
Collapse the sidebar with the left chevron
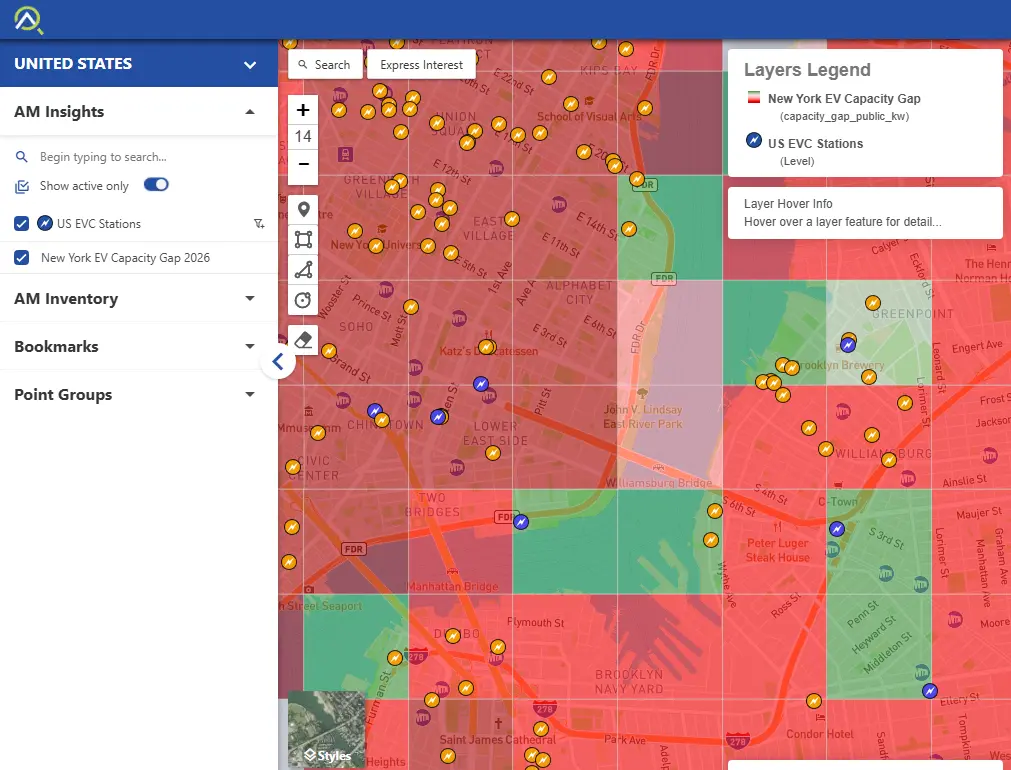278,362
